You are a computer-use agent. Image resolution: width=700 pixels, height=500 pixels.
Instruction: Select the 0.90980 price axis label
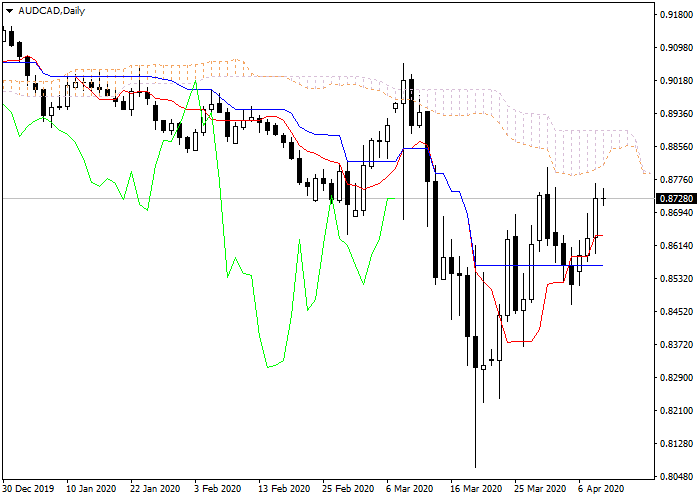click(676, 48)
